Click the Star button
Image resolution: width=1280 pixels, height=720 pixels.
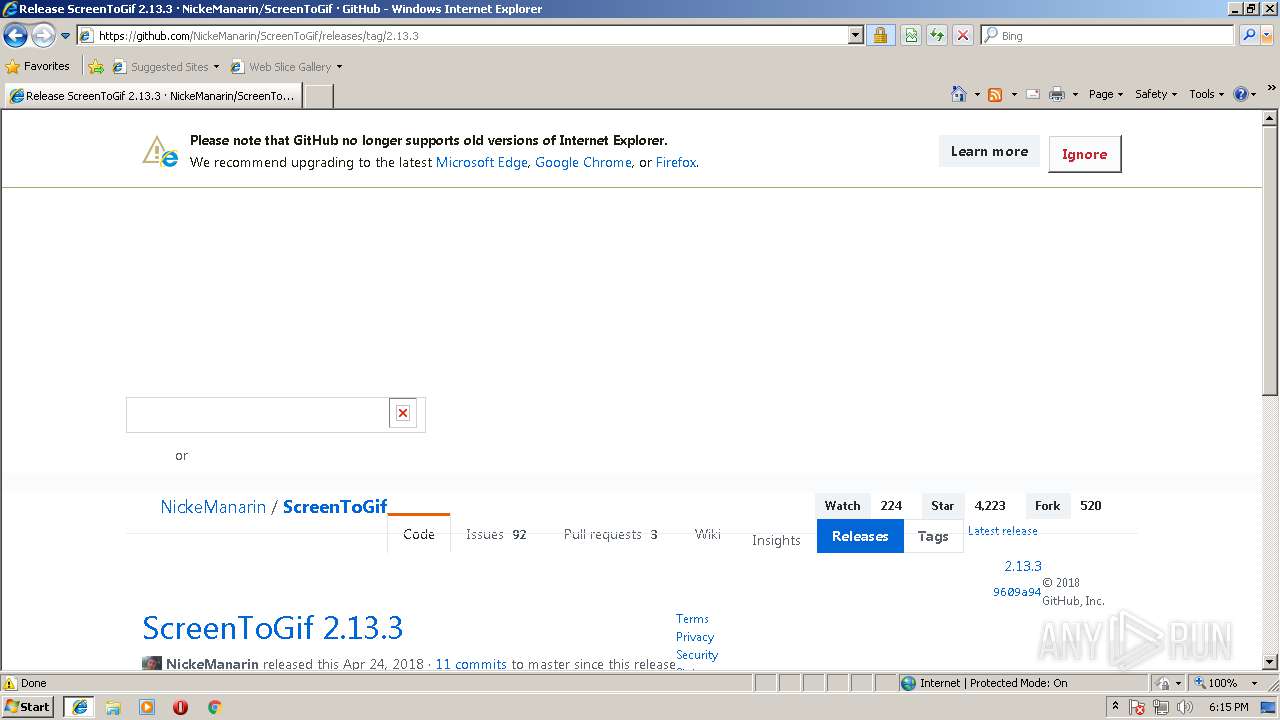pos(942,506)
